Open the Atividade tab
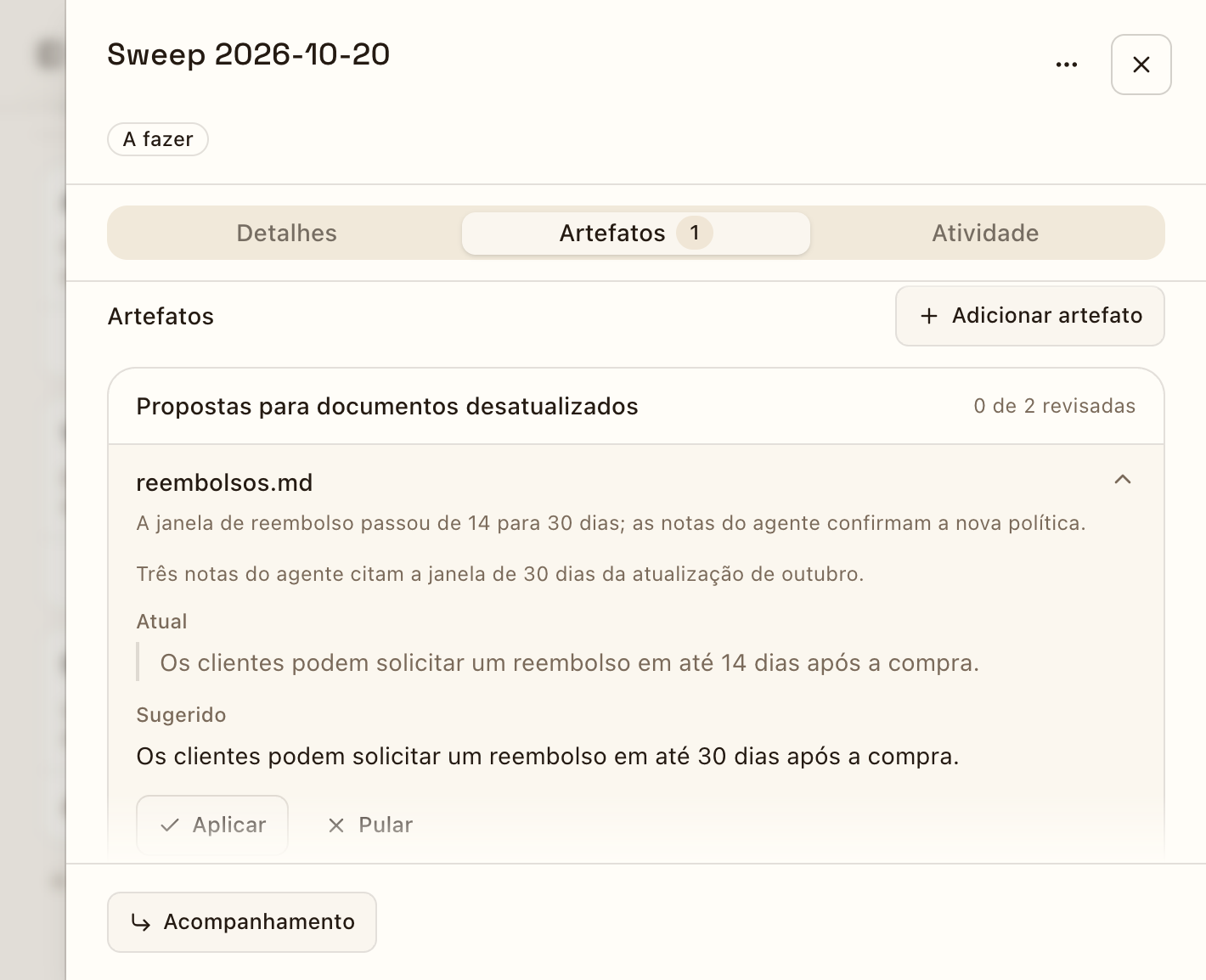 pyautogui.click(x=985, y=234)
